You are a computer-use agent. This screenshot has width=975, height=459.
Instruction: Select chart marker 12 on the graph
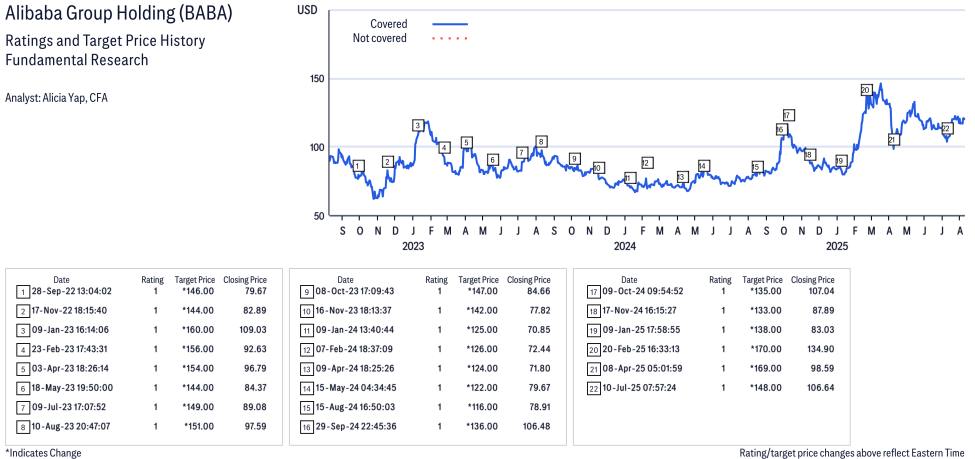pos(647,163)
